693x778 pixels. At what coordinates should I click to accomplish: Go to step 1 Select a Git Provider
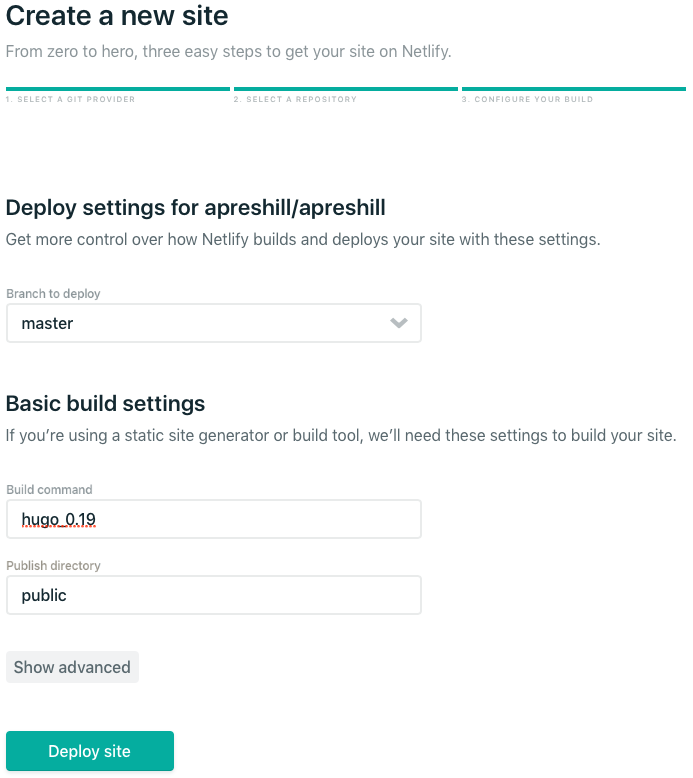[70, 100]
